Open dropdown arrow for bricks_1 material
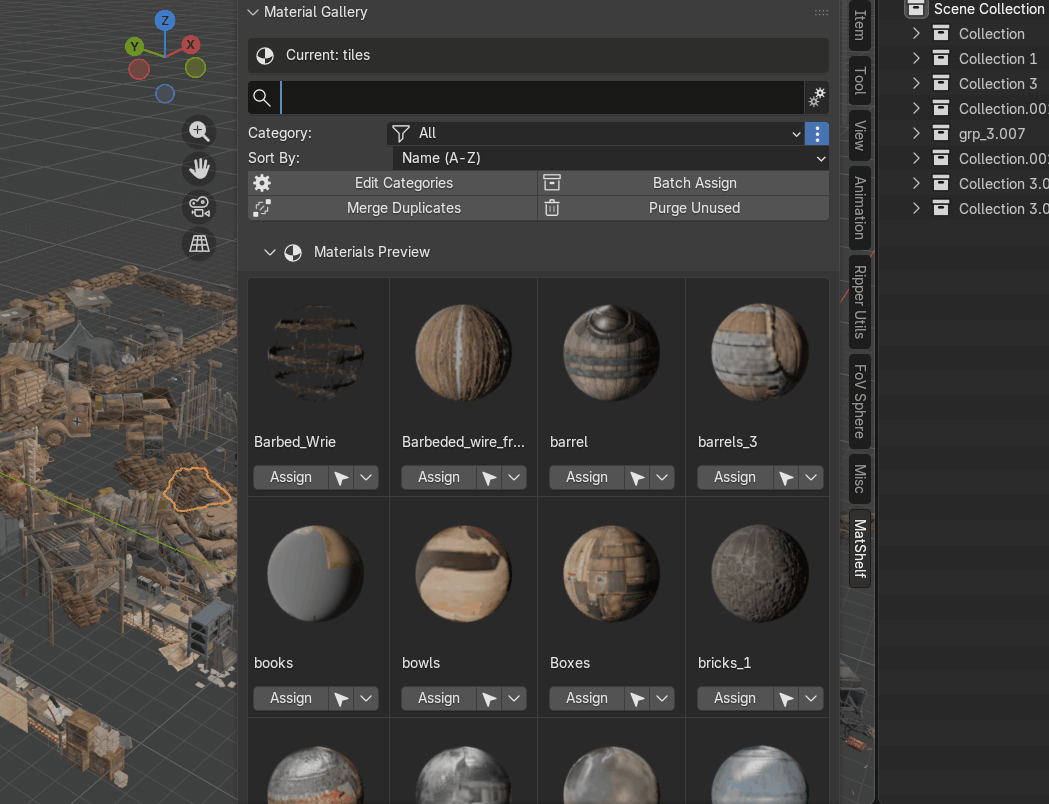The width and height of the screenshot is (1049, 804). [x=811, y=698]
